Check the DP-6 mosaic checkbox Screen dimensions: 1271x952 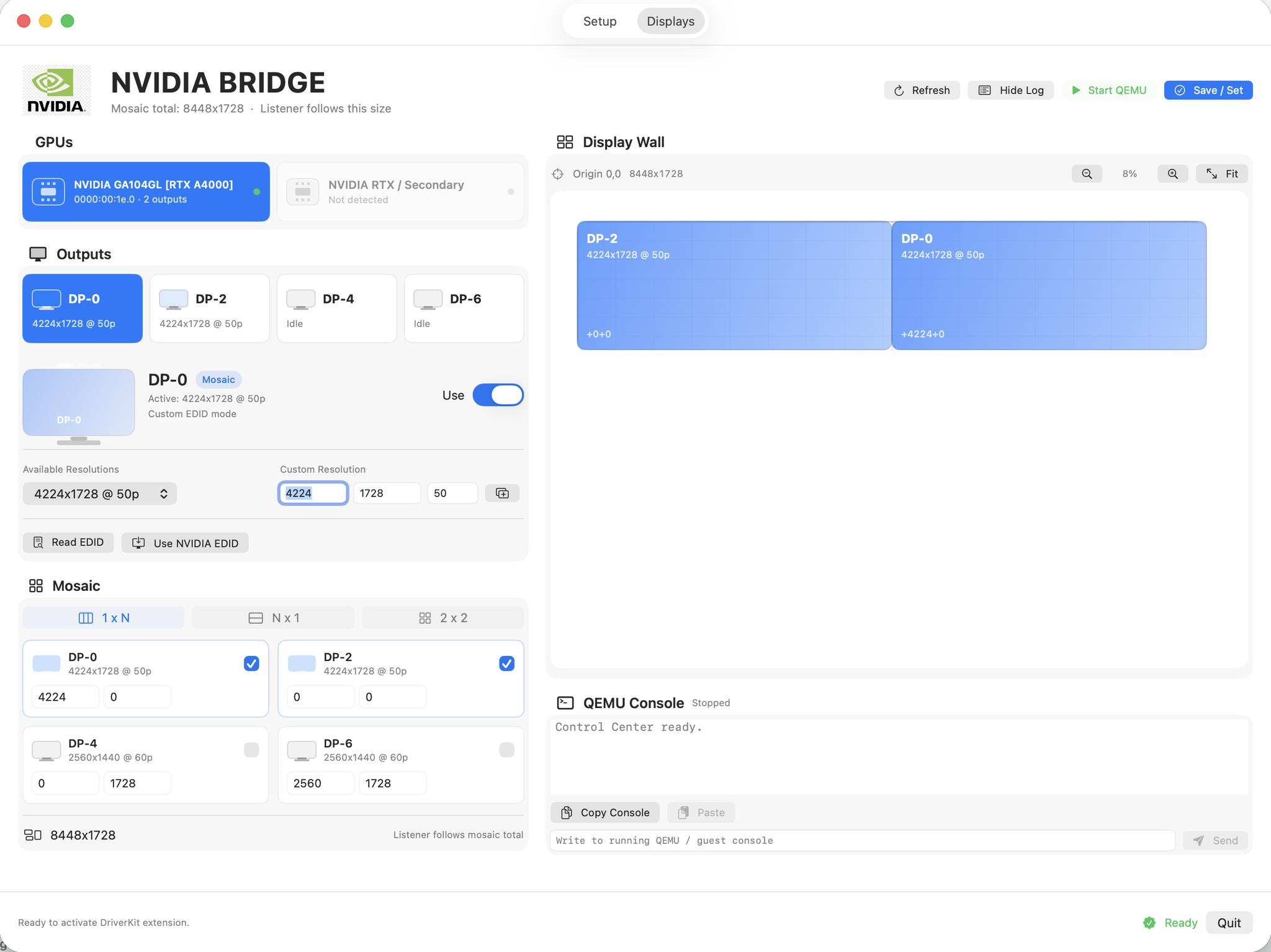click(x=506, y=750)
